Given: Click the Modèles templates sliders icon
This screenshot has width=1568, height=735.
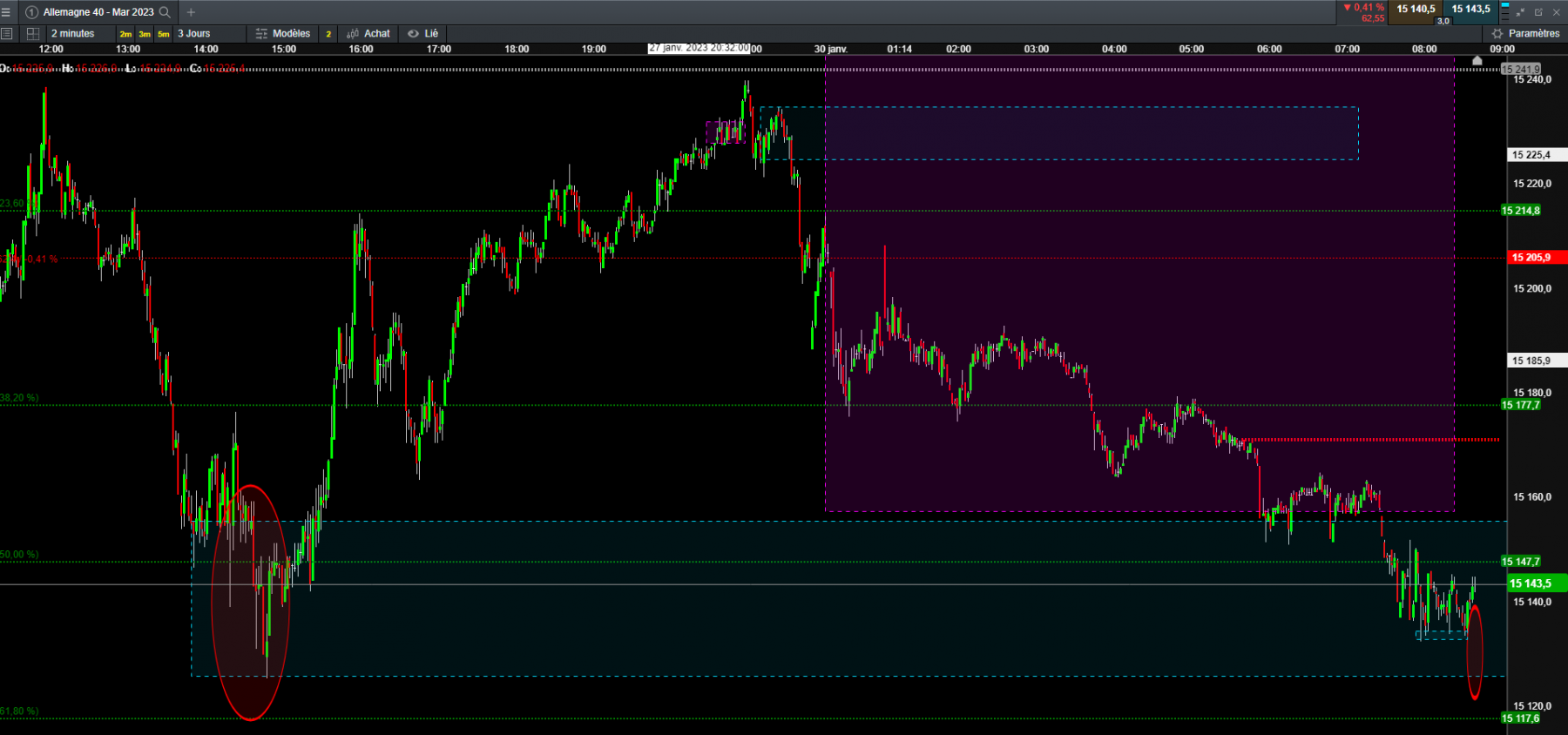Looking at the screenshot, I should point(261,34).
